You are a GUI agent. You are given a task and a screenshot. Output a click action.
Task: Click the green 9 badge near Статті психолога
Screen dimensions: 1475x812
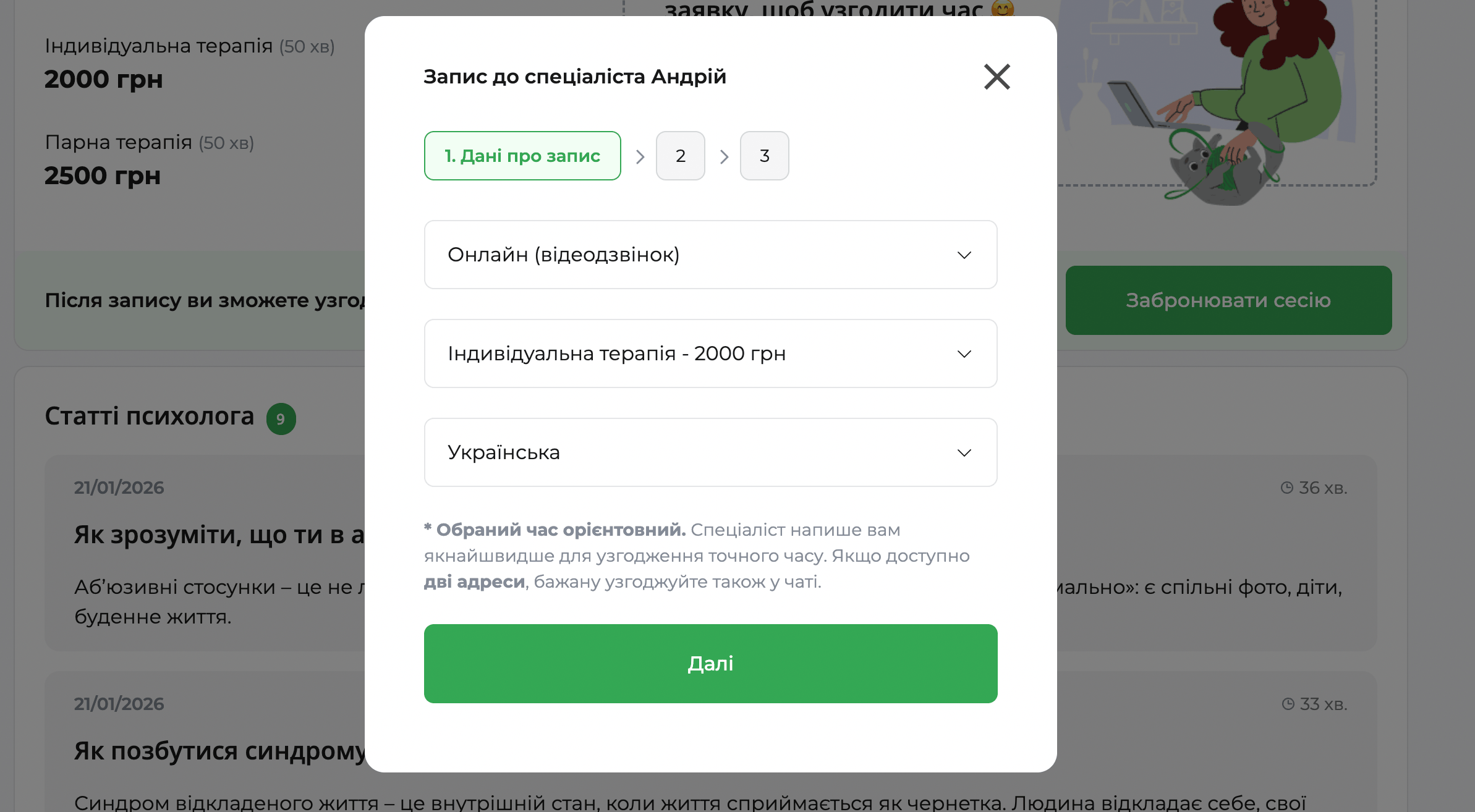click(x=280, y=418)
